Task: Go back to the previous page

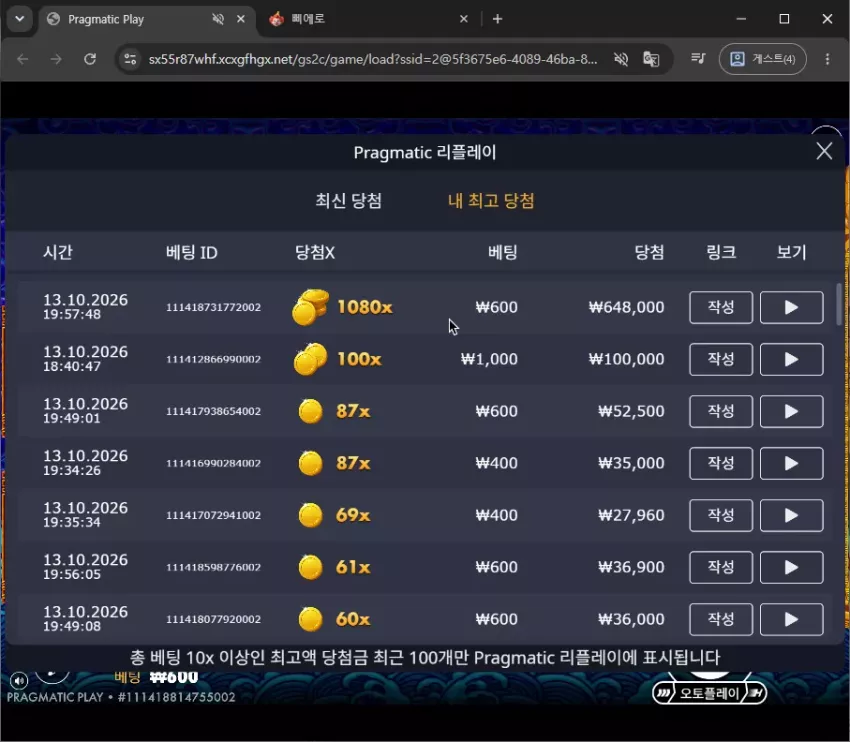Action: coord(23,59)
